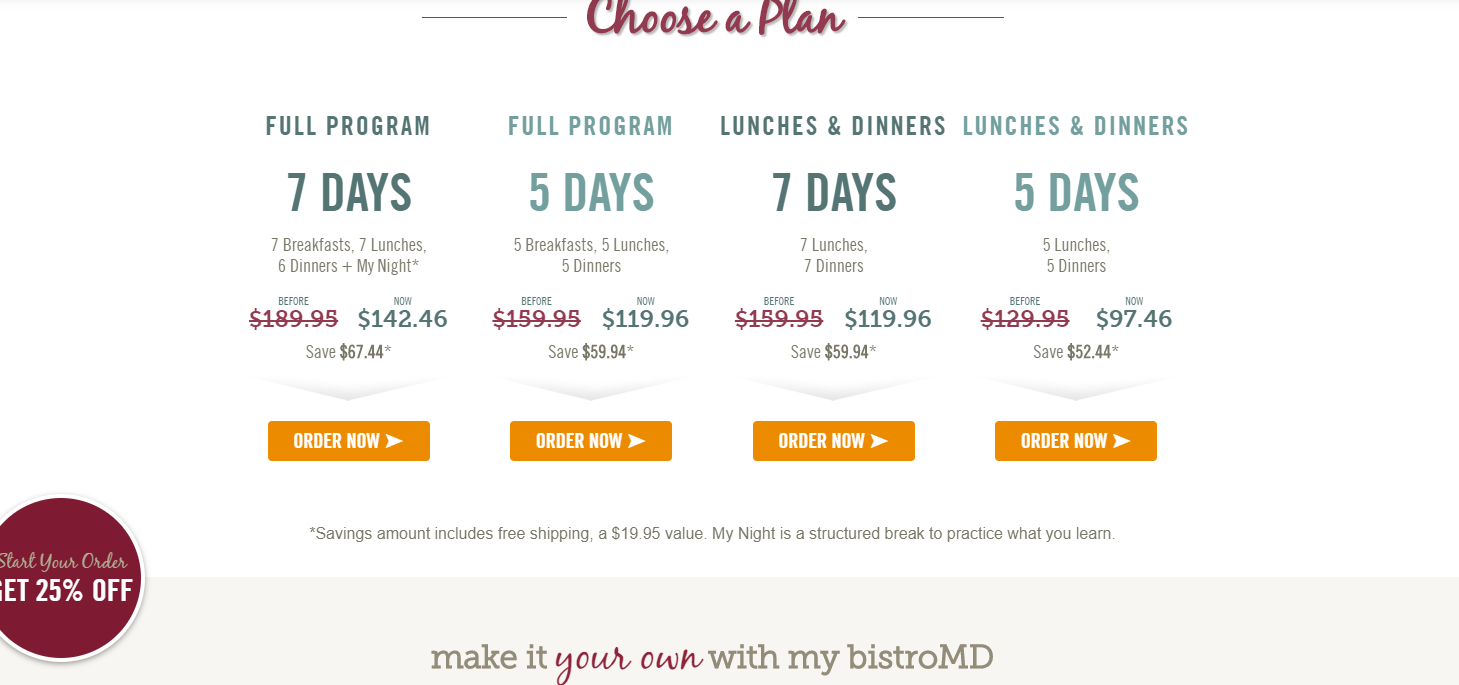1459x685 pixels.
Task: Click the crossed-out $129.95 before price
Action: click(1025, 319)
